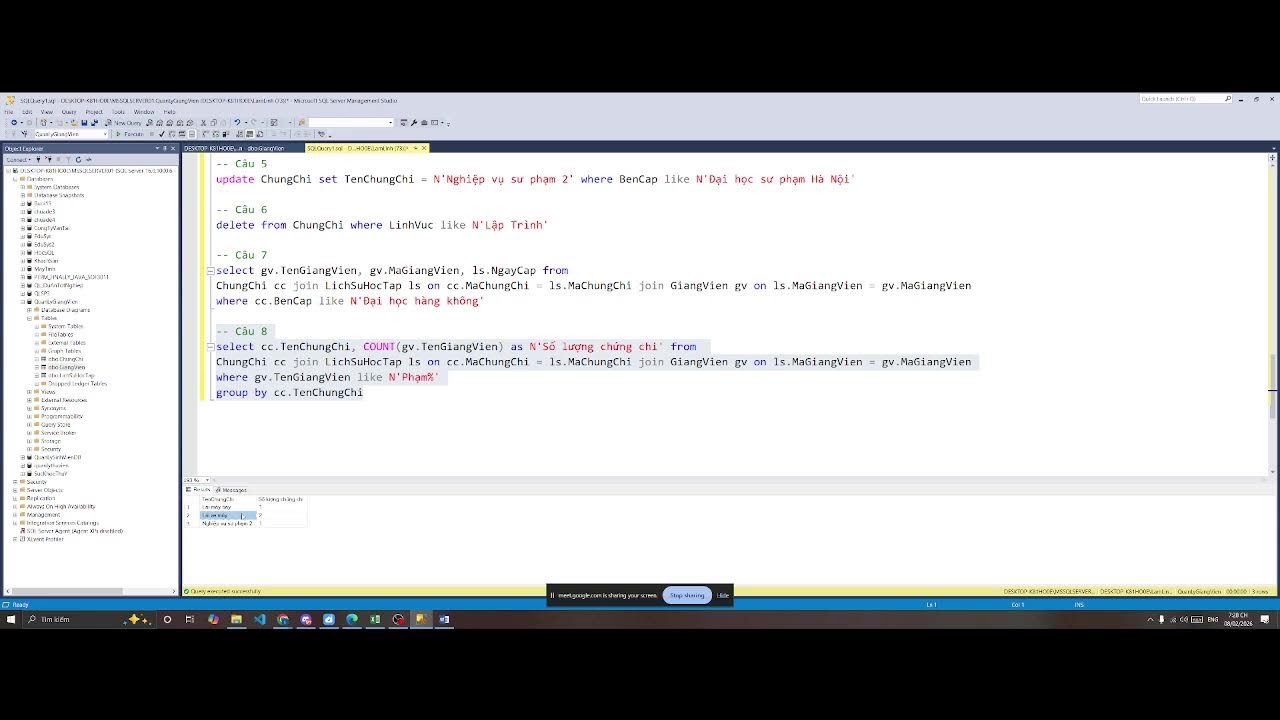Viewport: 1280px width, 720px height.
Task: Switch to the Messages tab in the results pane
Action: tap(231, 490)
